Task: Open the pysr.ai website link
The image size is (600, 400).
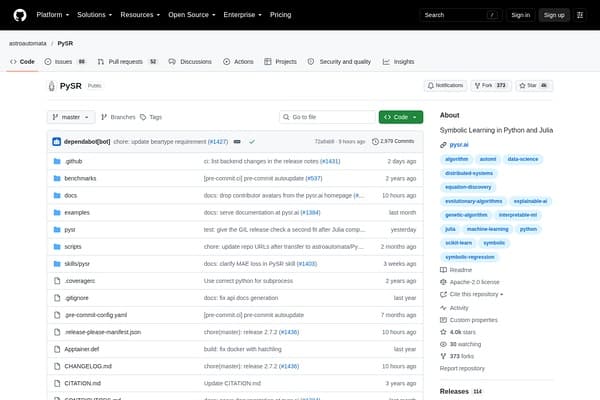Action: pos(459,145)
